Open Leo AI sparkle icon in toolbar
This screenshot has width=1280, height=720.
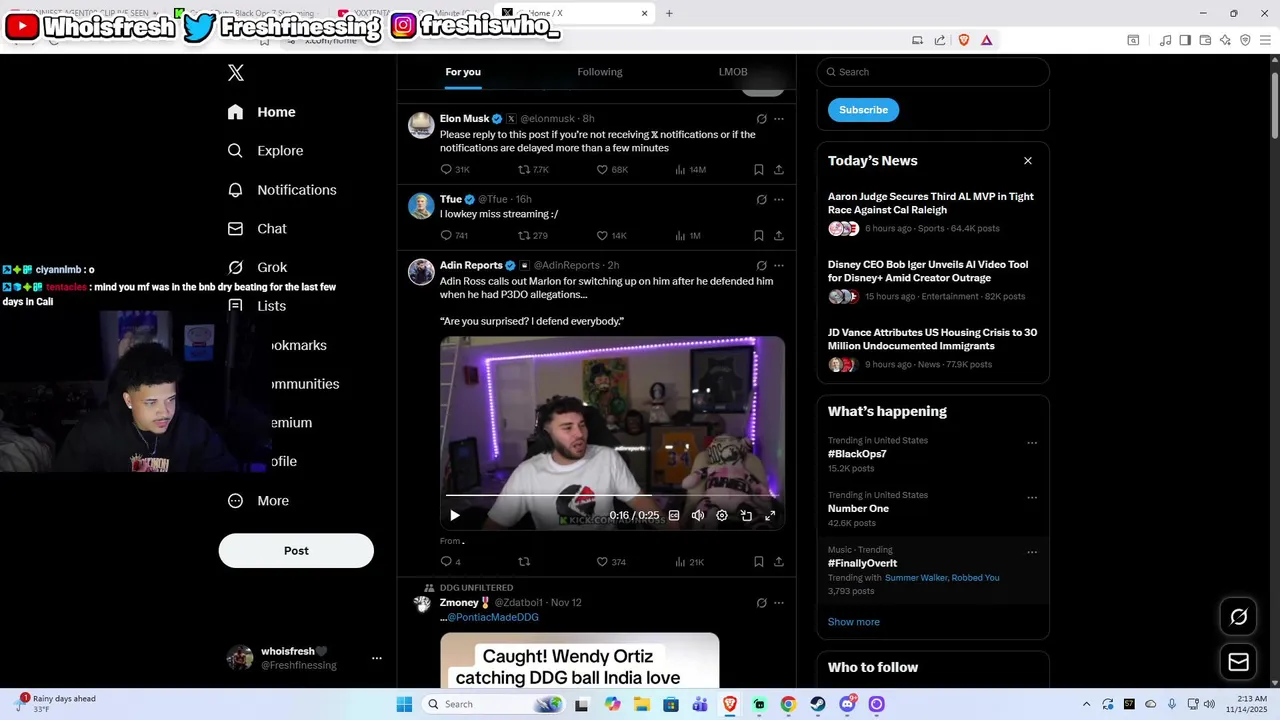(x=1225, y=40)
